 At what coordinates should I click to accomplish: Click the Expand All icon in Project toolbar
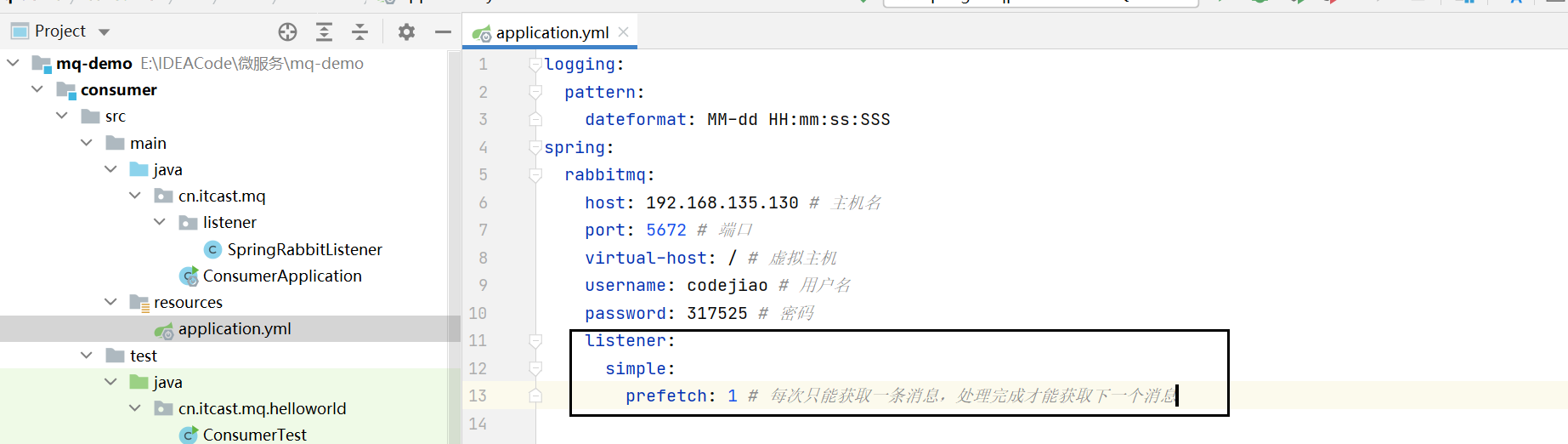(x=324, y=32)
